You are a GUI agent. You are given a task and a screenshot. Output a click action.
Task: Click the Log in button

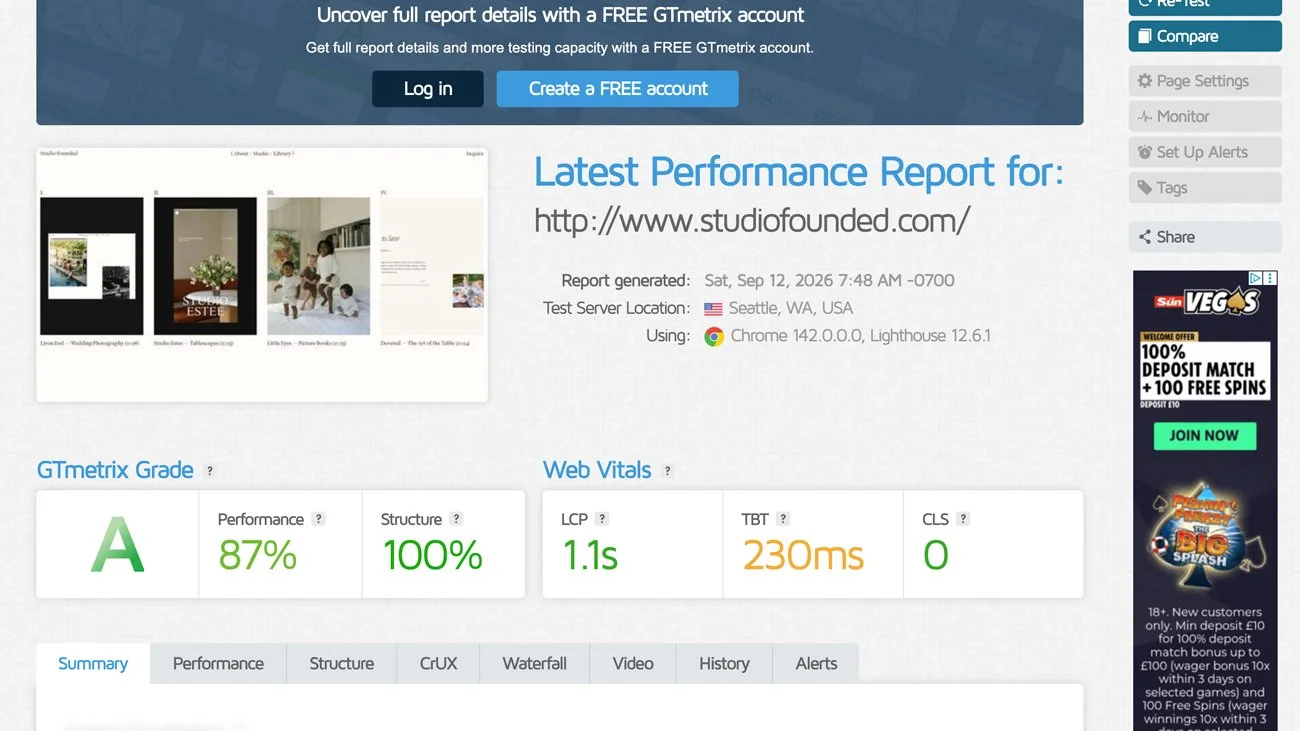click(x=428, y=89)
